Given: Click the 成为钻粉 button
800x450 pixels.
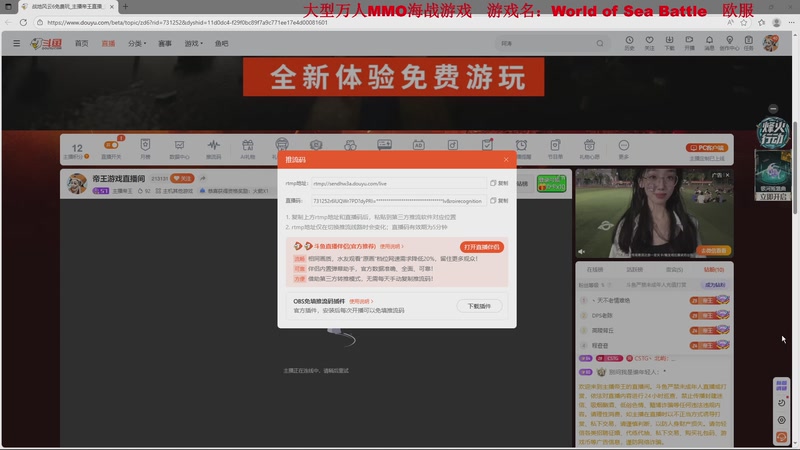Looking at the screenshot, I should [x=715, y=285].
